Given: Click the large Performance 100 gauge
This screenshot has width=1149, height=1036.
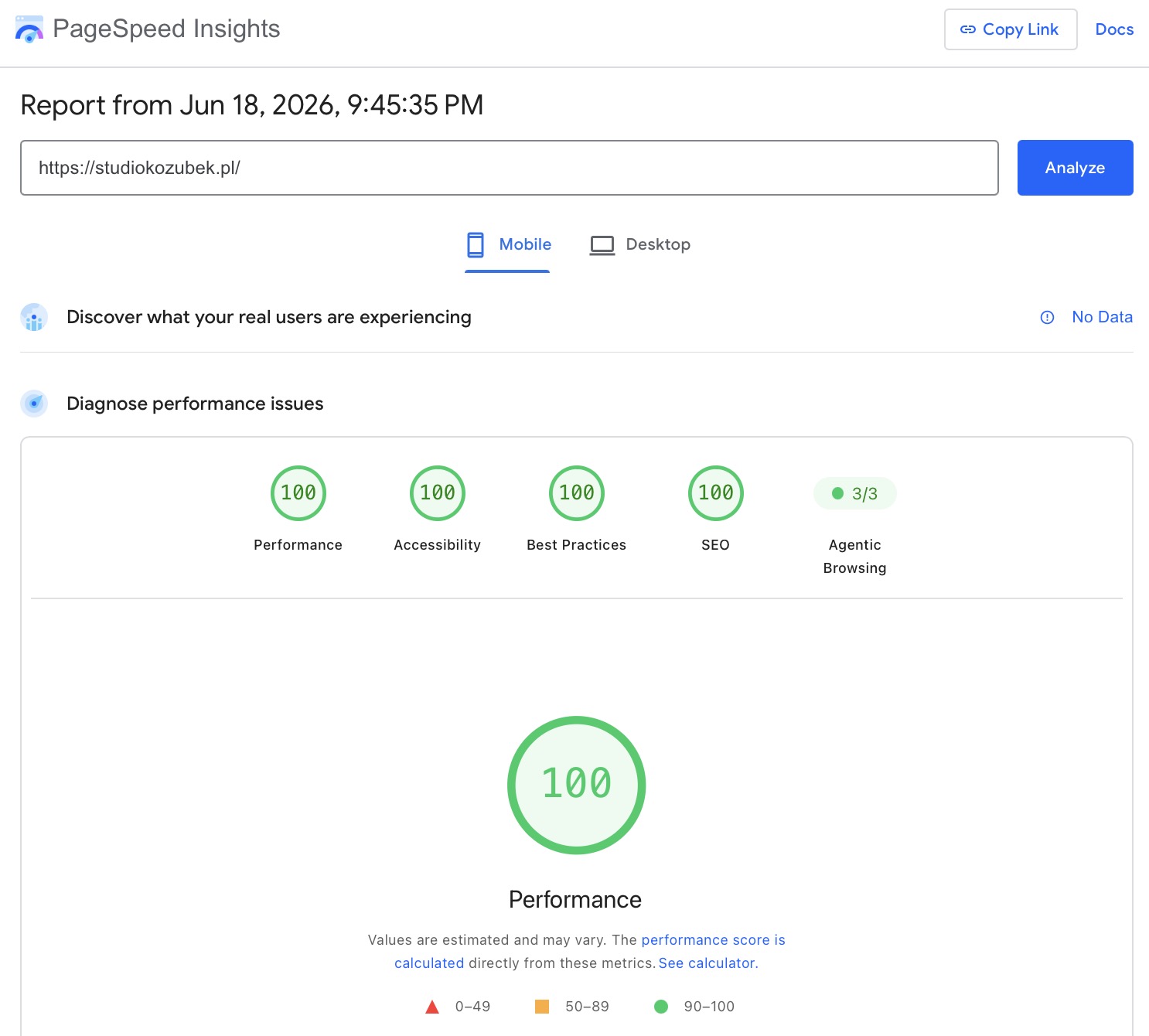Looking at the screenshot, I should [577, 786].
